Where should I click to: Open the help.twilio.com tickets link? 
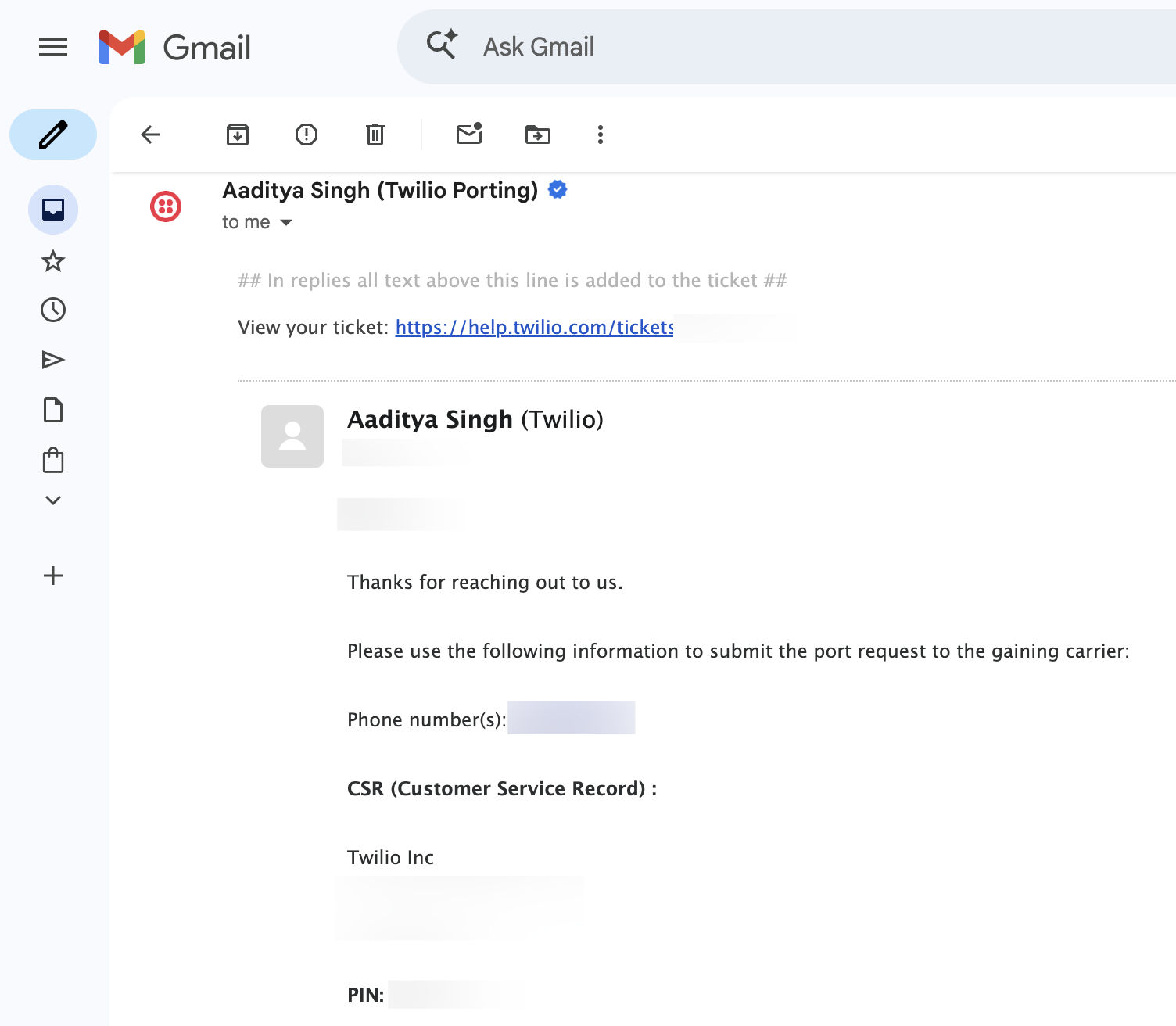535,328
